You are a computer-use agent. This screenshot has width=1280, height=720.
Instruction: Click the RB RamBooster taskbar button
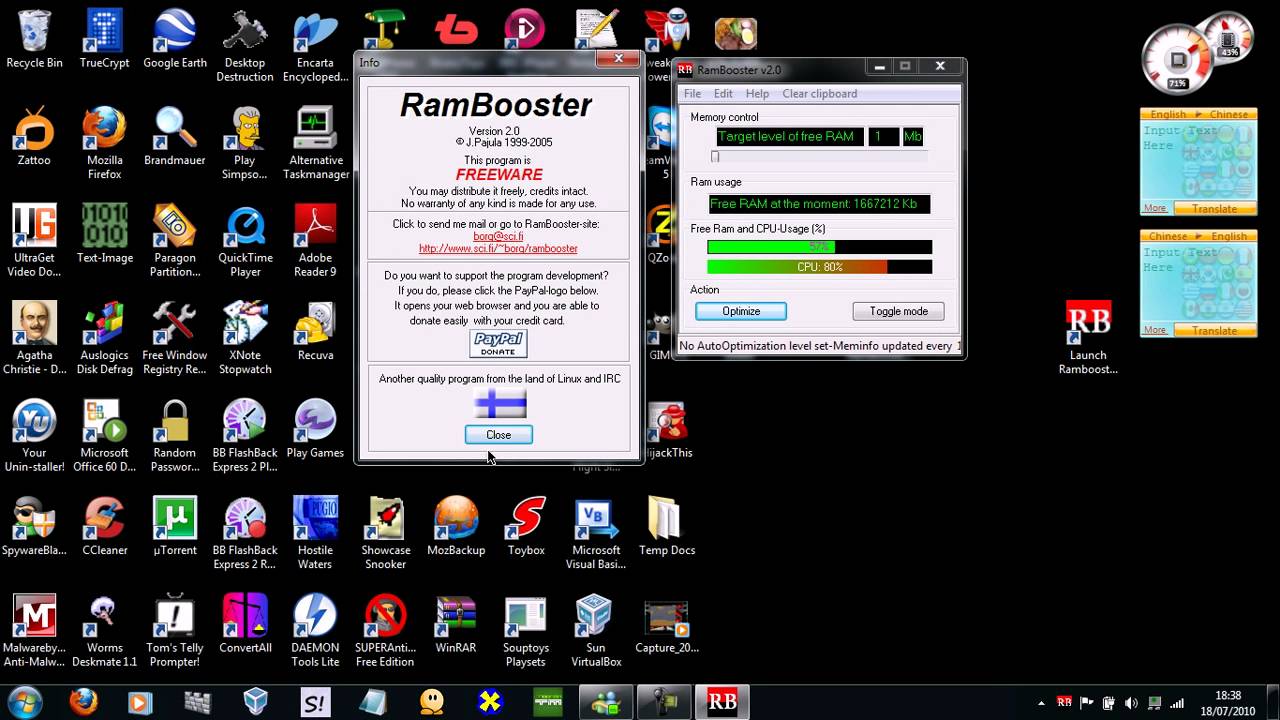(722, 702)
